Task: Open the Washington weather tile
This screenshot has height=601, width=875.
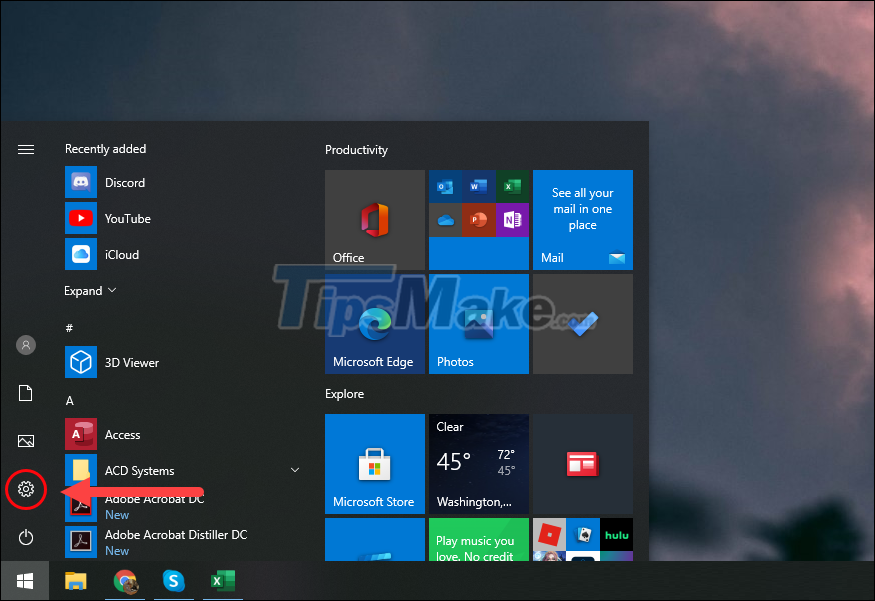Action: pyautogui.click(x=479, y=464)
